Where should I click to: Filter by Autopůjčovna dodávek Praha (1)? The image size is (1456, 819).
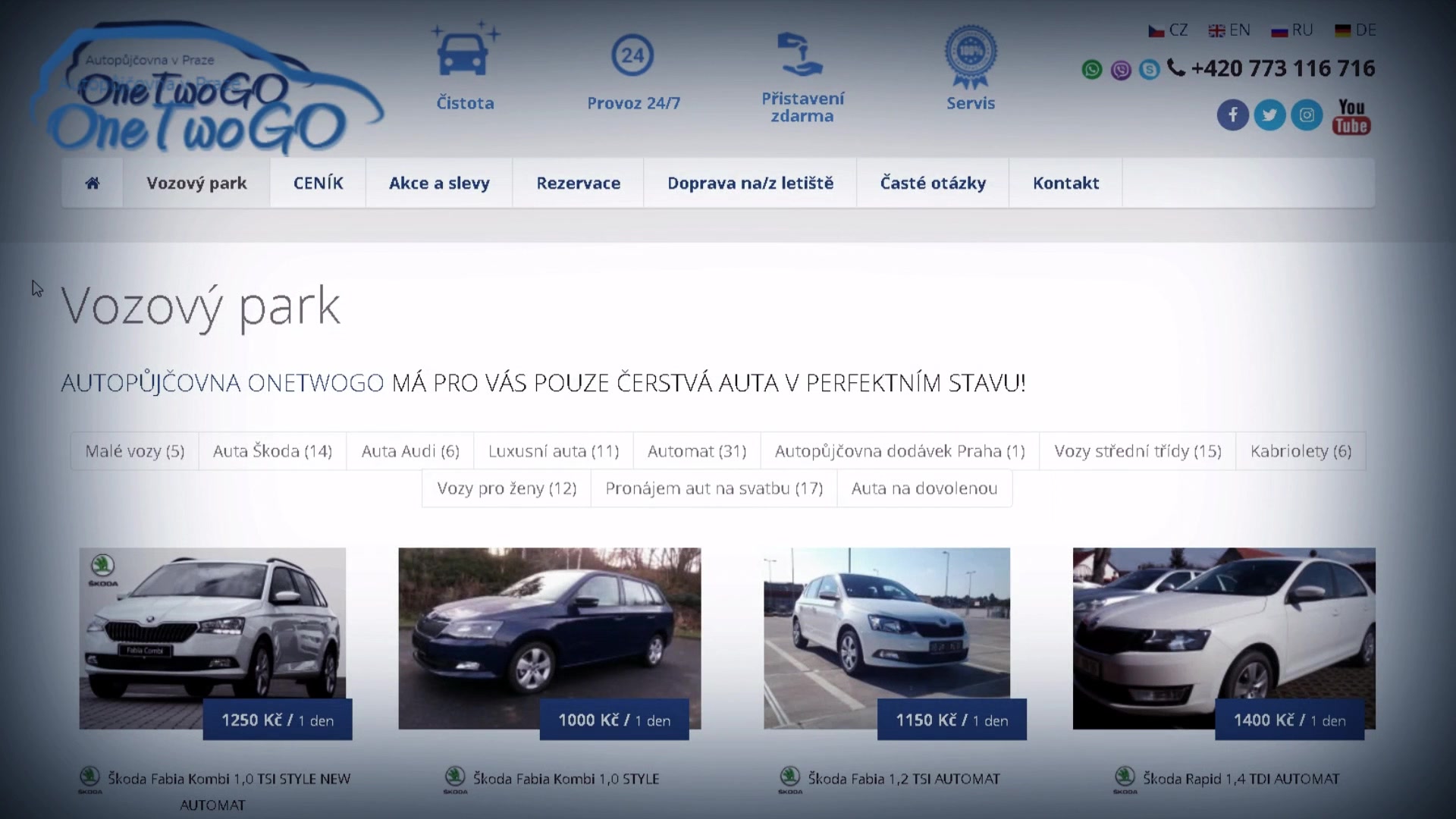(x=900, y=451)
